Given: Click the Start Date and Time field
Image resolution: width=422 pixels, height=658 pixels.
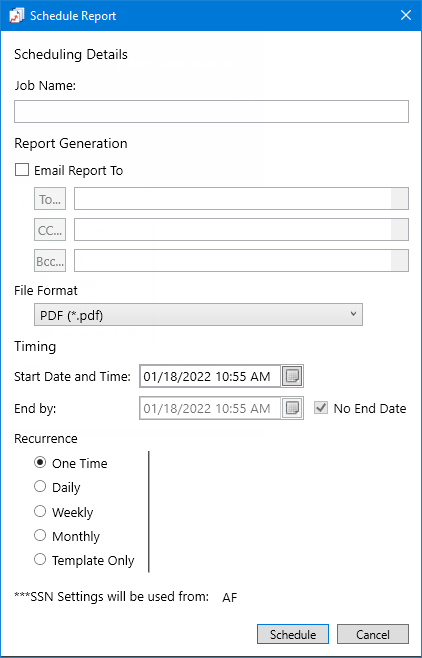Looking at the screenshot, I should (210, 376).
